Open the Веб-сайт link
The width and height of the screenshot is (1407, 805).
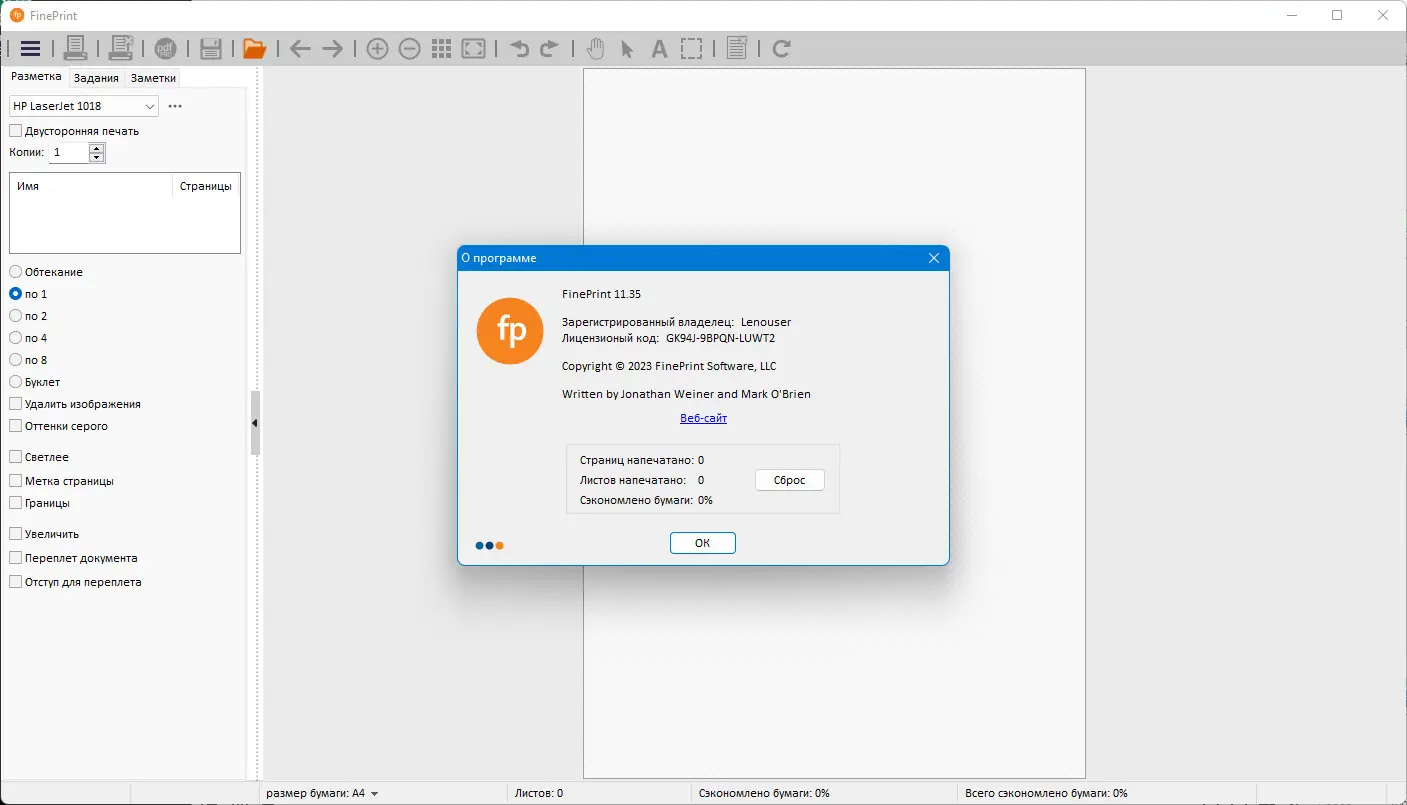click(704, 418)
